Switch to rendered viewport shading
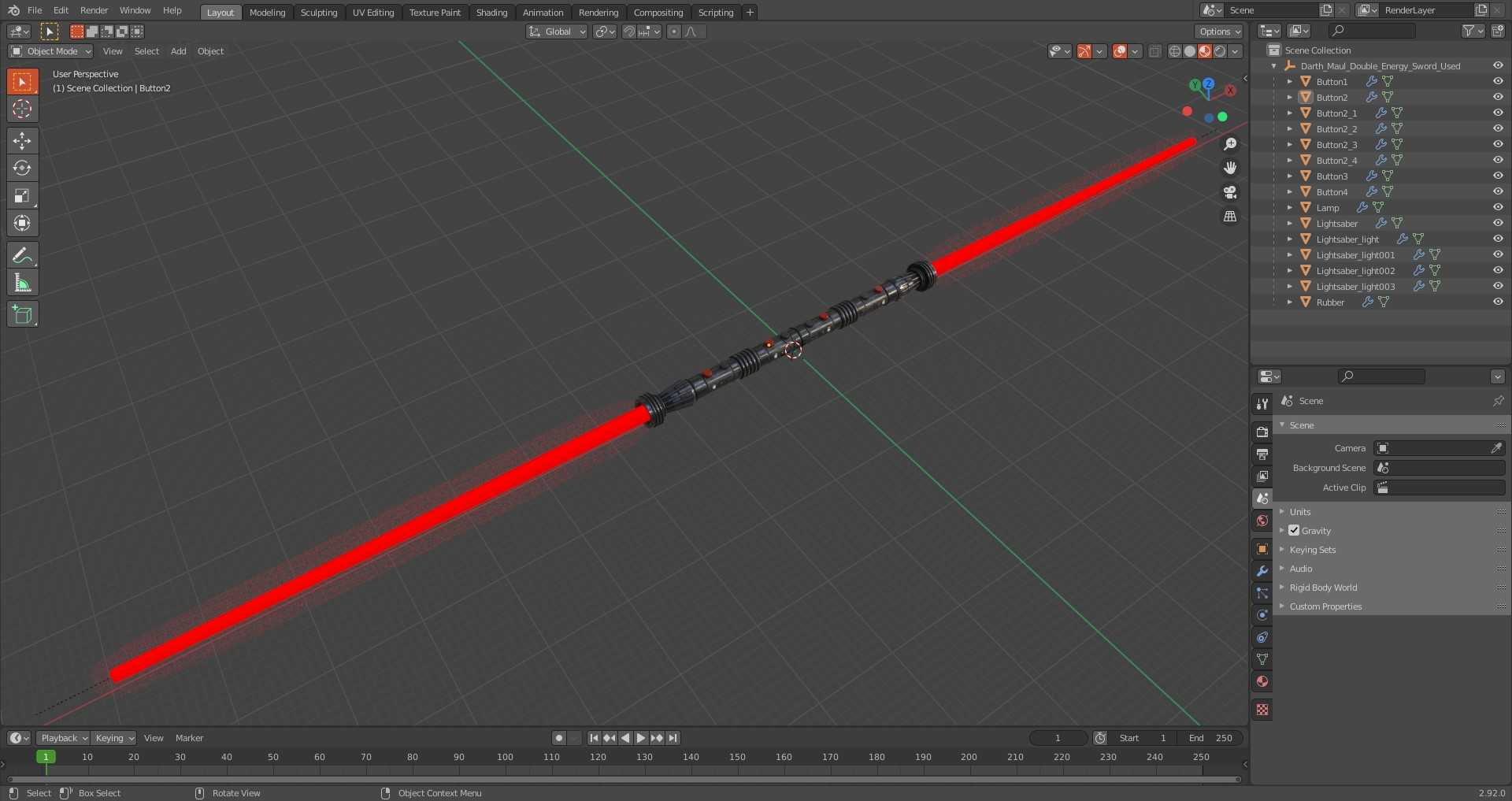 tap(1220, 51)
